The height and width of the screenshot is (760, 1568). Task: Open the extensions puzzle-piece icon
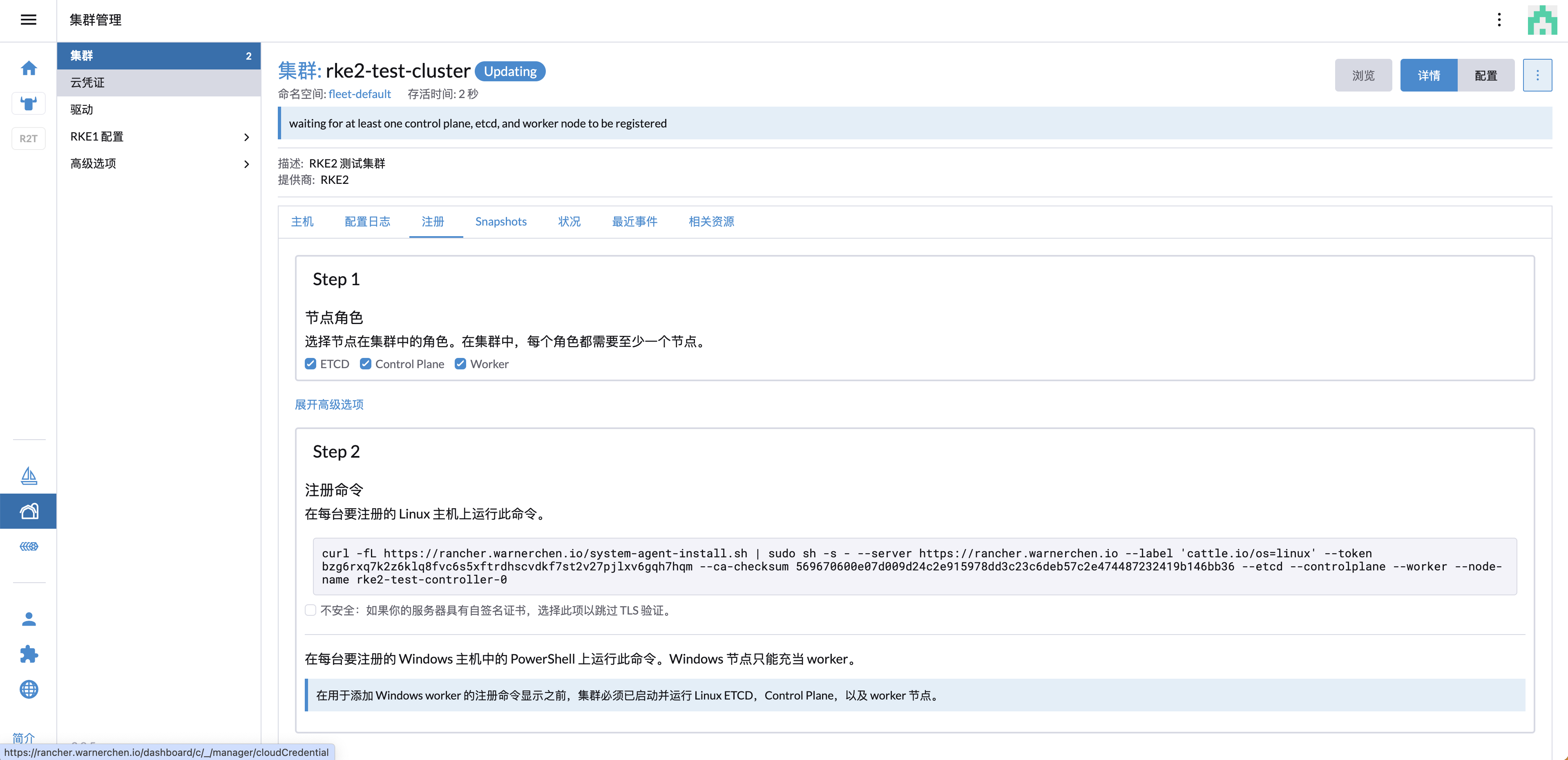point(29,654)
